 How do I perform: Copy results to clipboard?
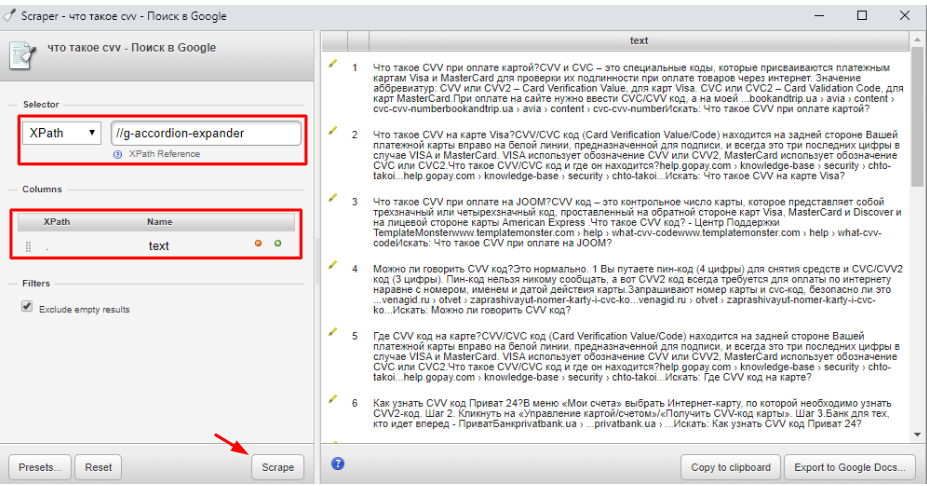[730, 467]
